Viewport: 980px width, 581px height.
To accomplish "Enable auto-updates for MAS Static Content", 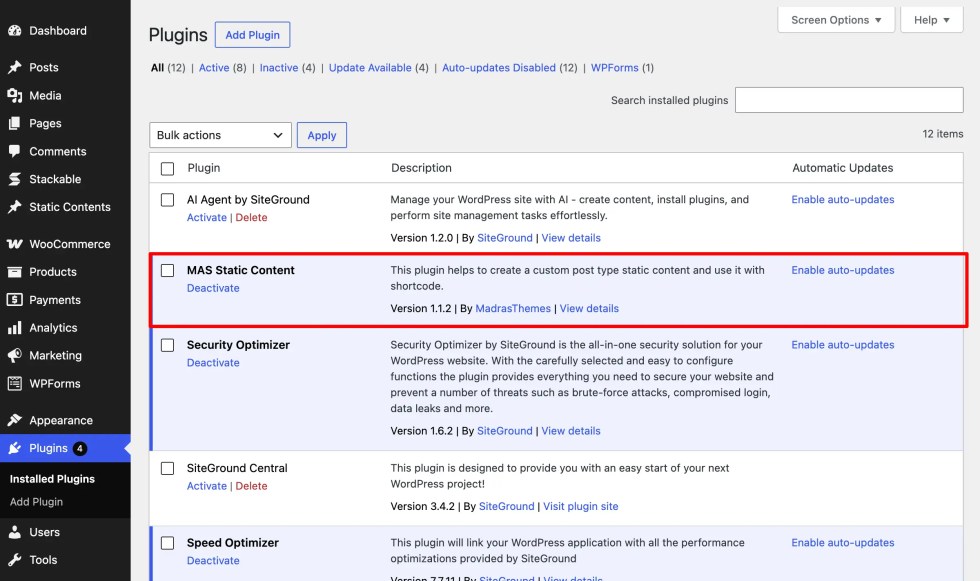I will (x=842, y=270).
